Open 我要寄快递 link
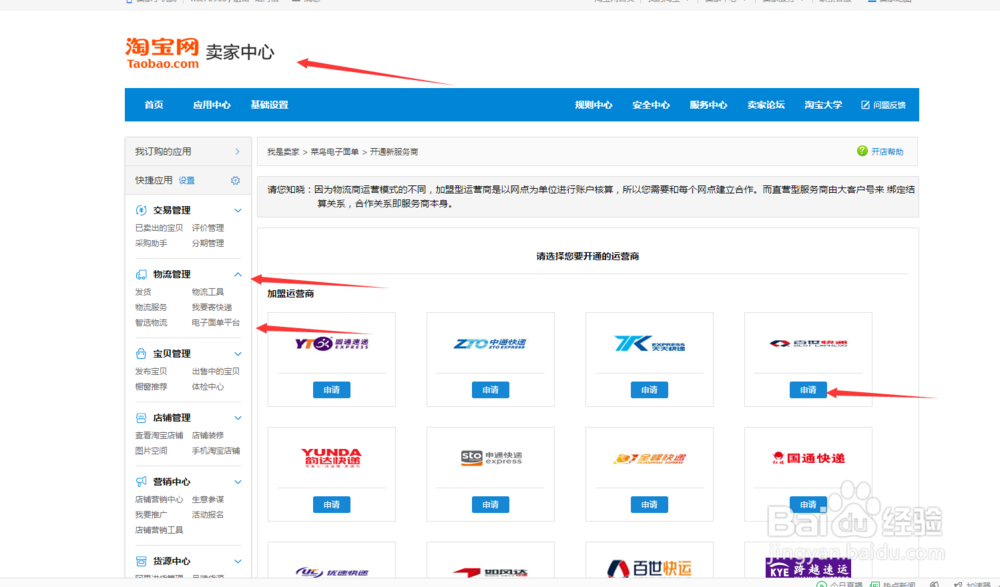Viewport: 1000px width, 587px height. click(x=212, y=308)
